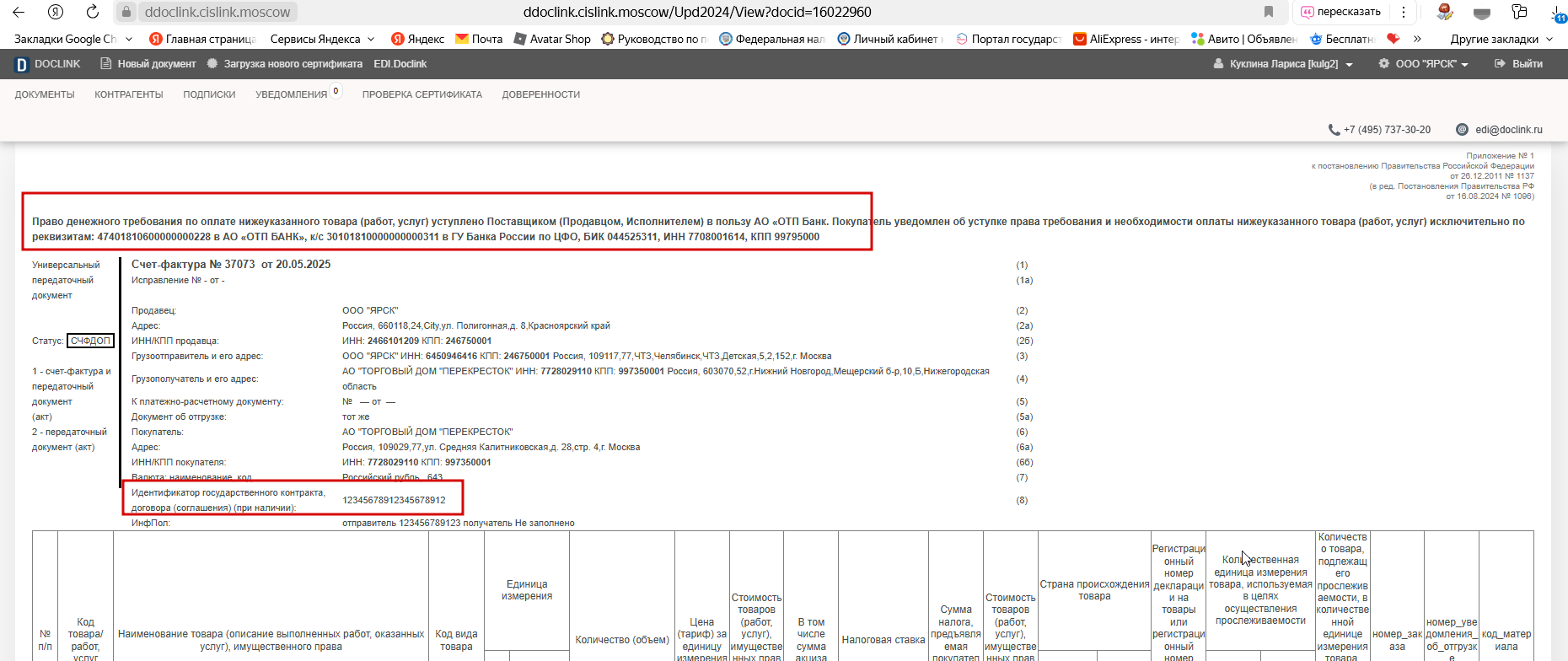Bookmark this page with the bookmark icon

coord(1269,12)
